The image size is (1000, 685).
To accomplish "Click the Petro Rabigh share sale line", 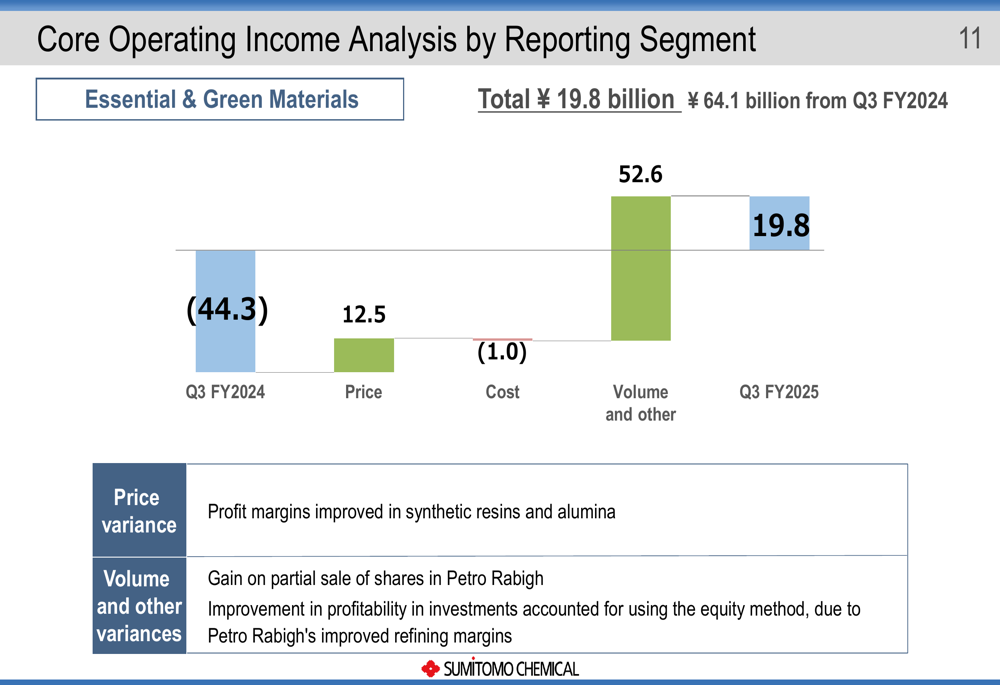I will pos(375,578).
